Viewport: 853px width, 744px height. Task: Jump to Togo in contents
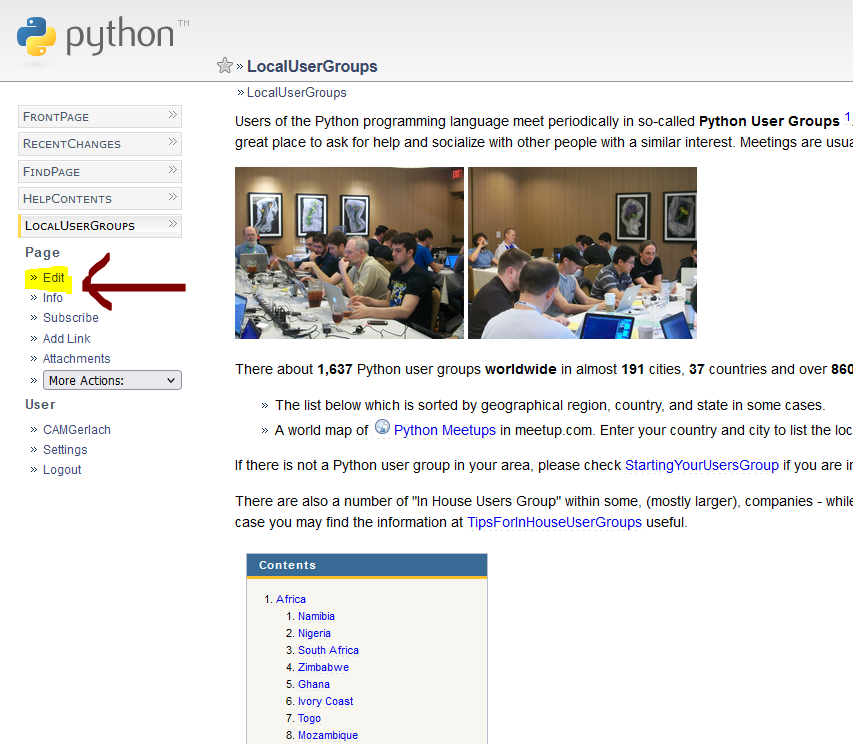click(x=309, y=718)
